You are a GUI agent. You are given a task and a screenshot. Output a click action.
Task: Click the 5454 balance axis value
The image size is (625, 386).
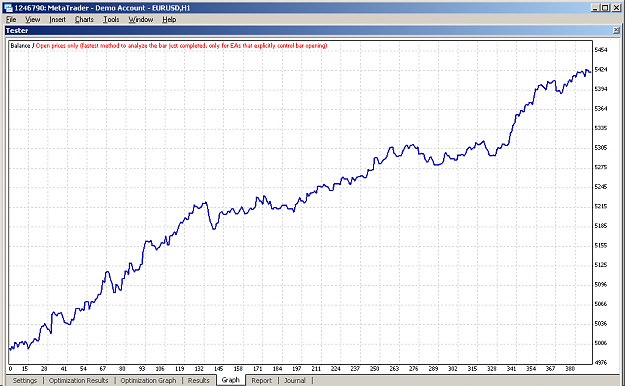[x=601, y=50]
